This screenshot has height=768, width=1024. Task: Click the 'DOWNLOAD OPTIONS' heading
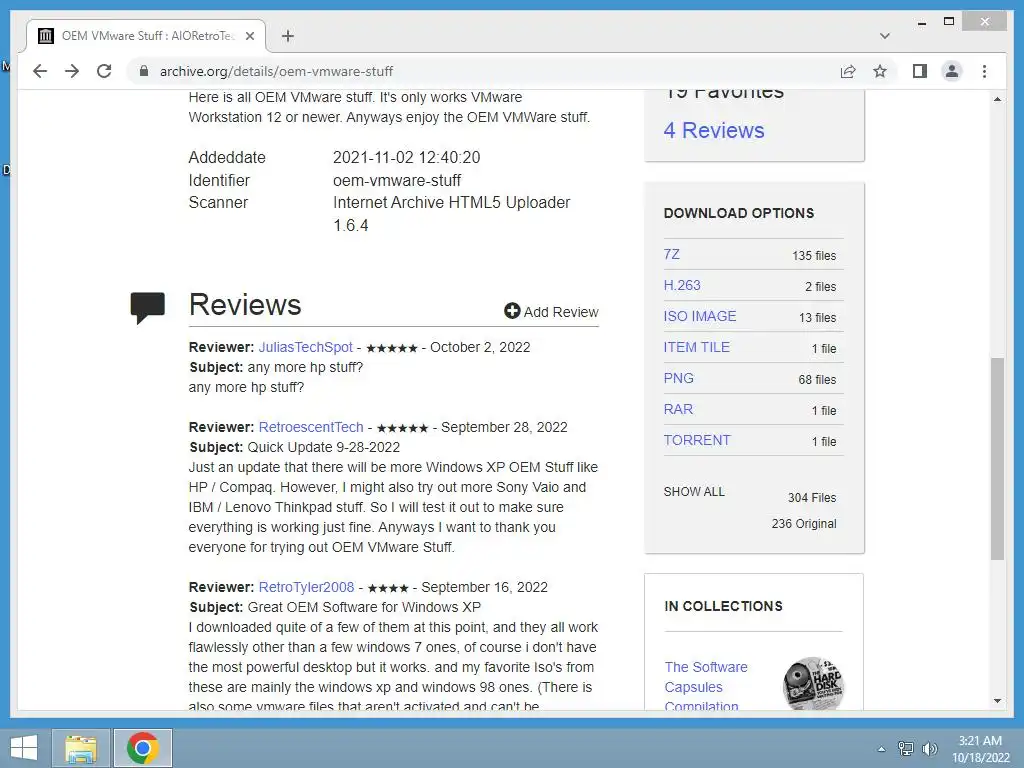[x=739, y=213]
